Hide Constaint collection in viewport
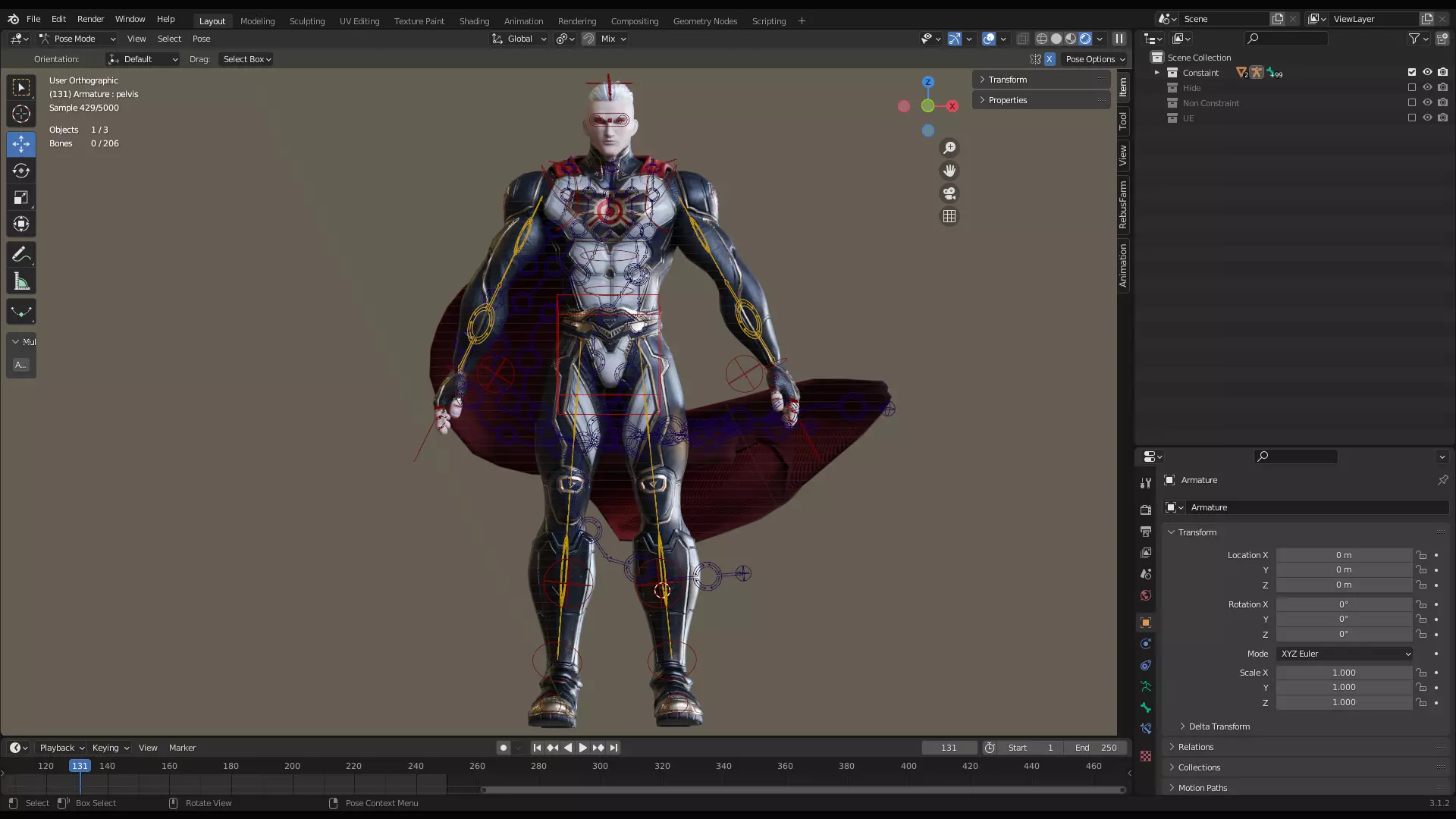The height and width of the screenshot is (819, 1456). pyautogui.click(x=1427, y=72)
